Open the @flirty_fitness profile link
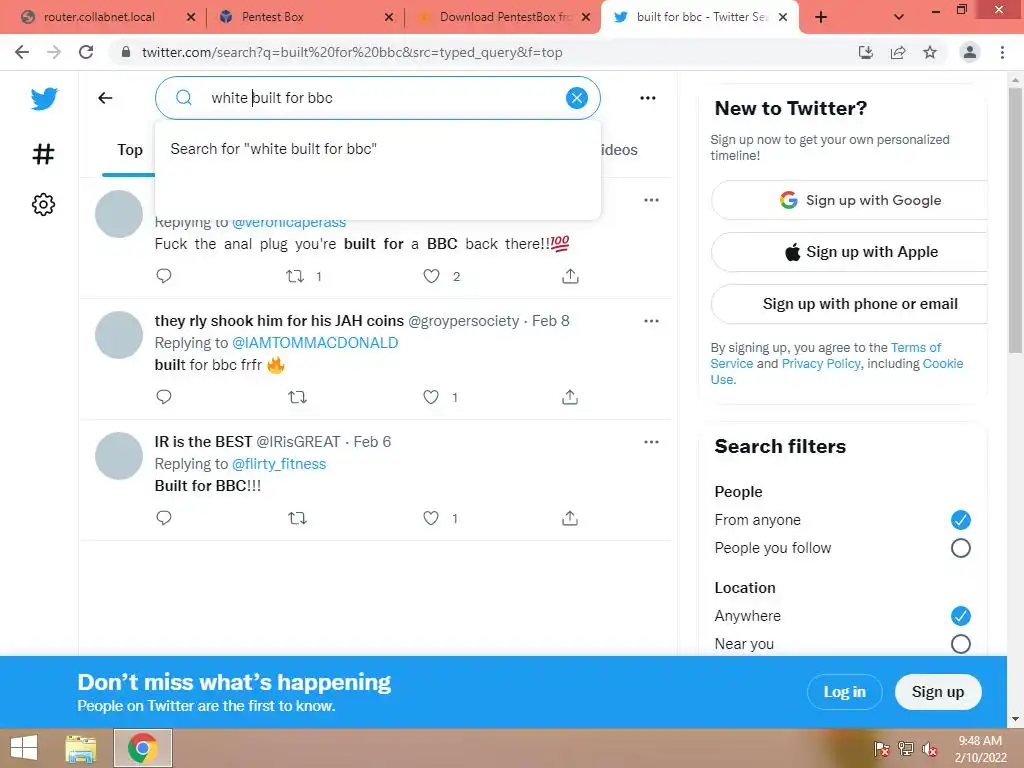 pyautogui.click(x=279, y=464)
